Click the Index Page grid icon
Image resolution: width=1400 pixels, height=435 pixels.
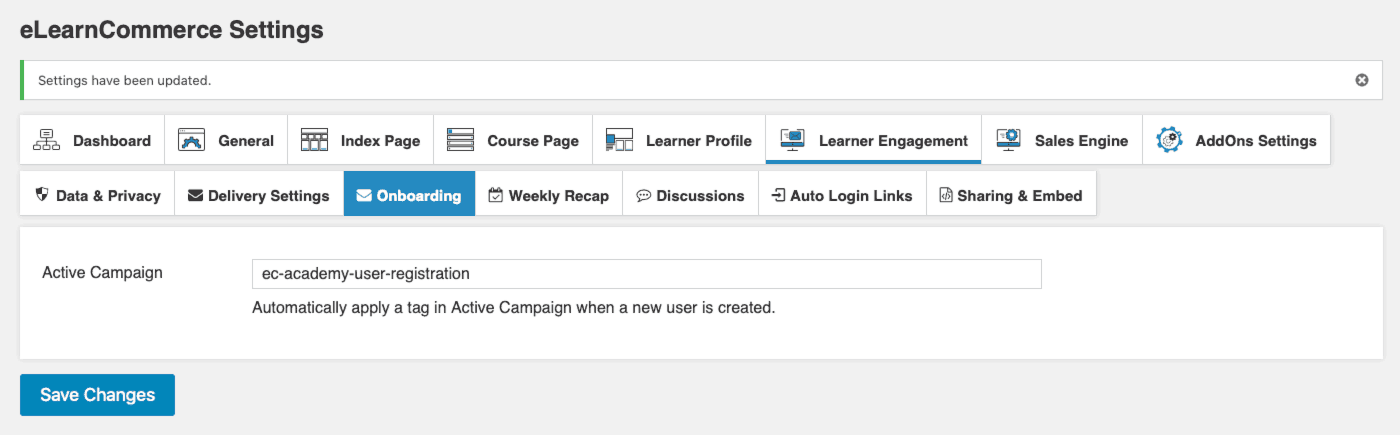coord(314,140)
